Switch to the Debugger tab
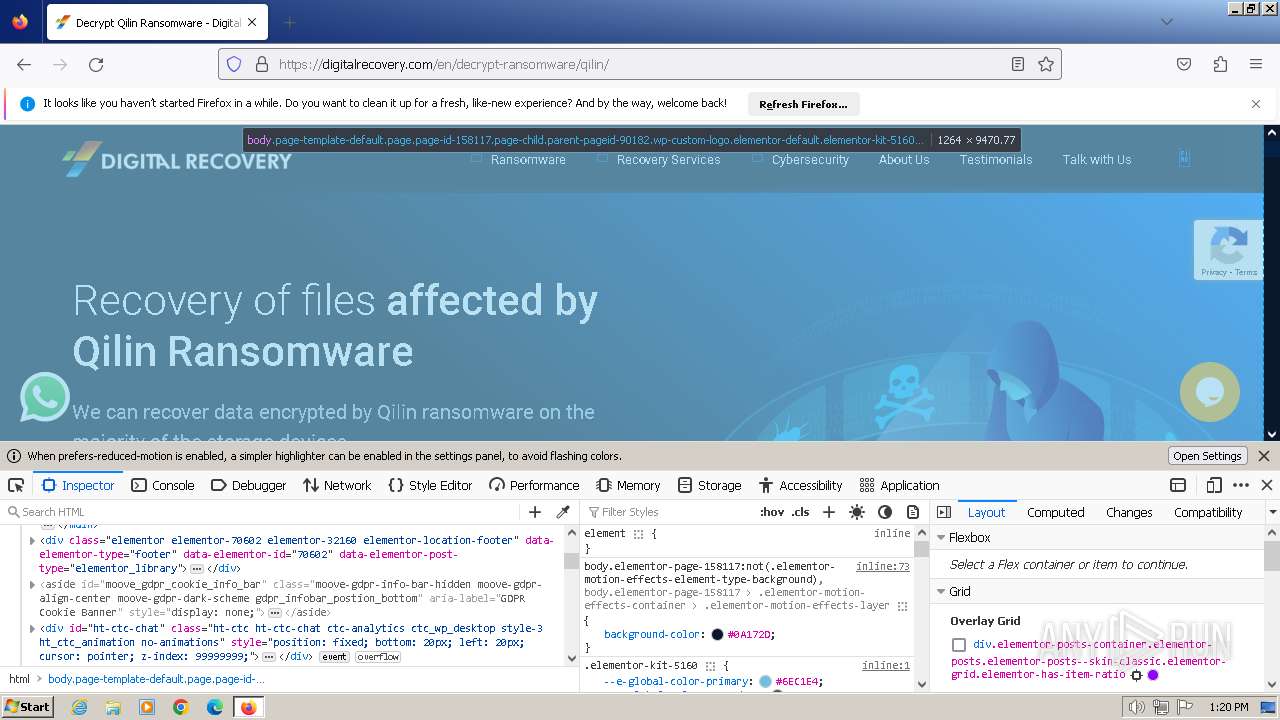 coord(249,485)
